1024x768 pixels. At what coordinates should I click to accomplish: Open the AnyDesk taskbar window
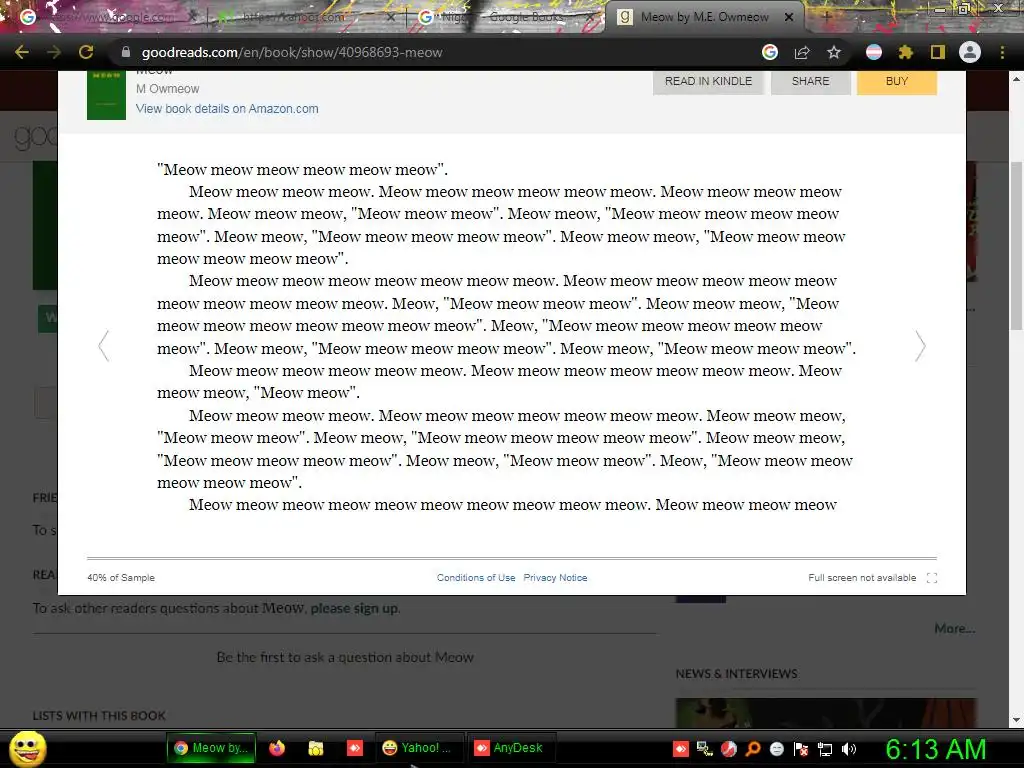(511, 748)
